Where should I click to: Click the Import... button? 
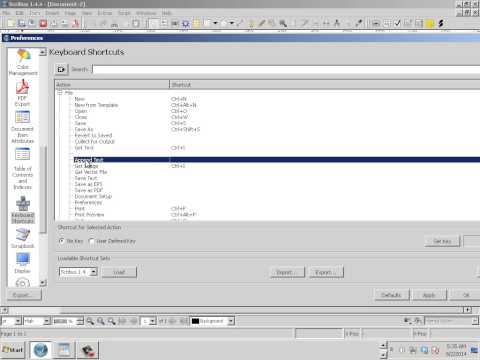pos(287,272)
